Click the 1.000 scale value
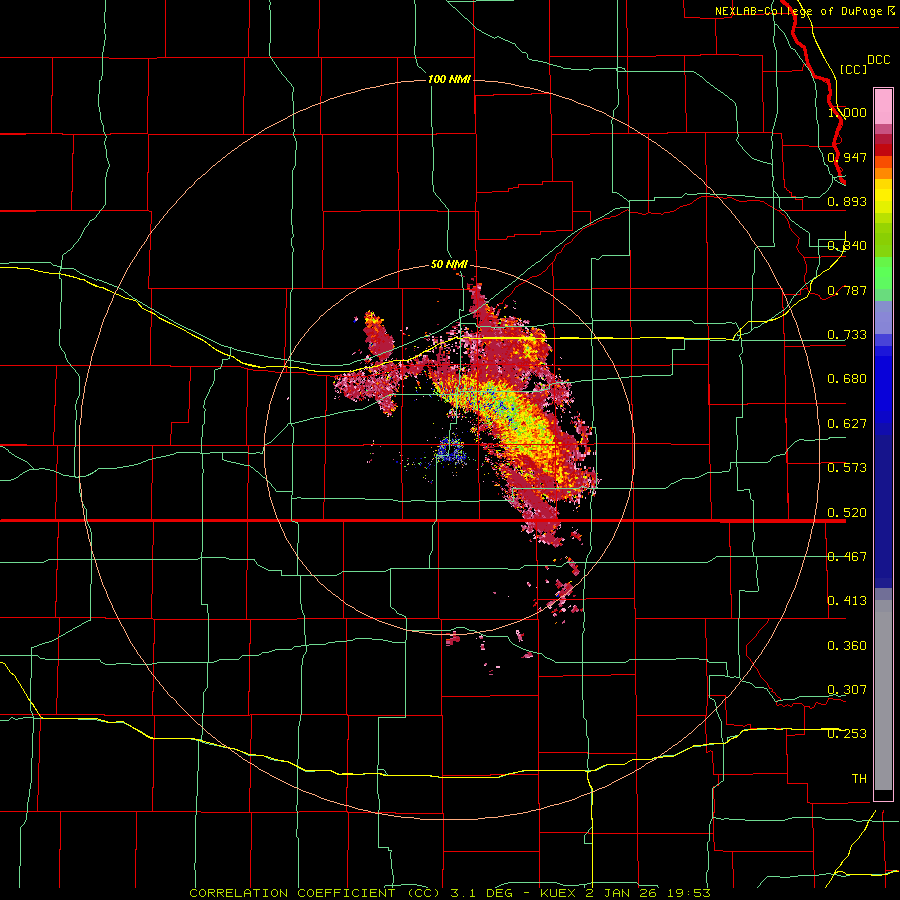The height and width of the screenshot is (900, 900). 847,112
